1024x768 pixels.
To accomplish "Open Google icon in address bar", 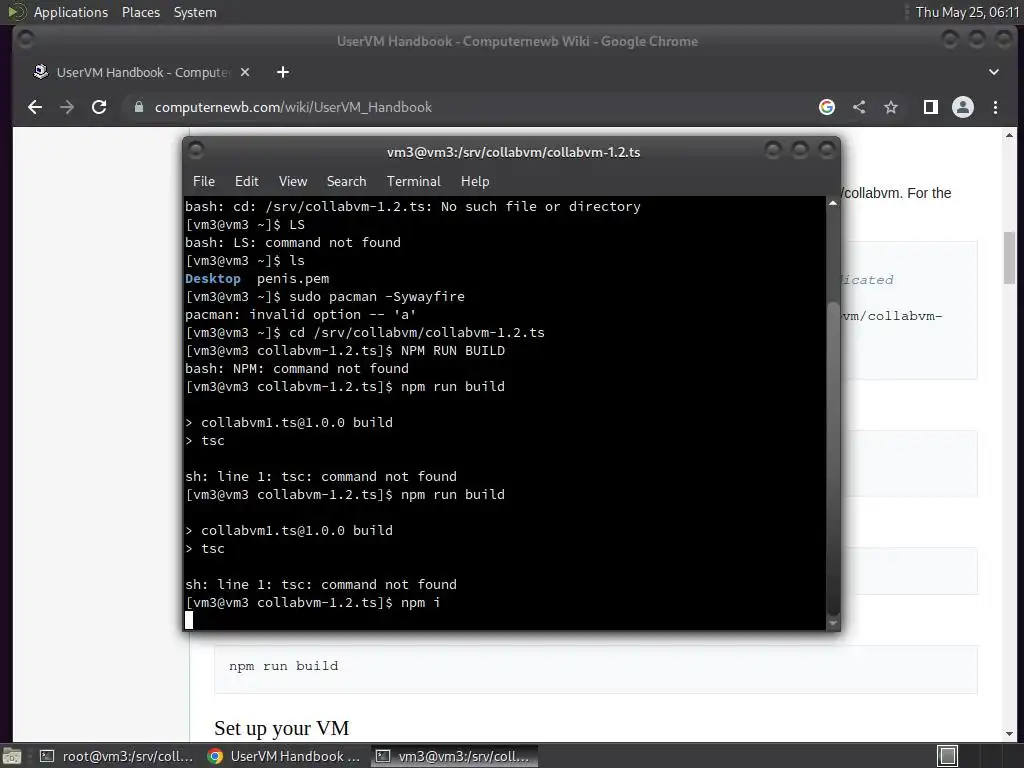I will click(827, 107).
